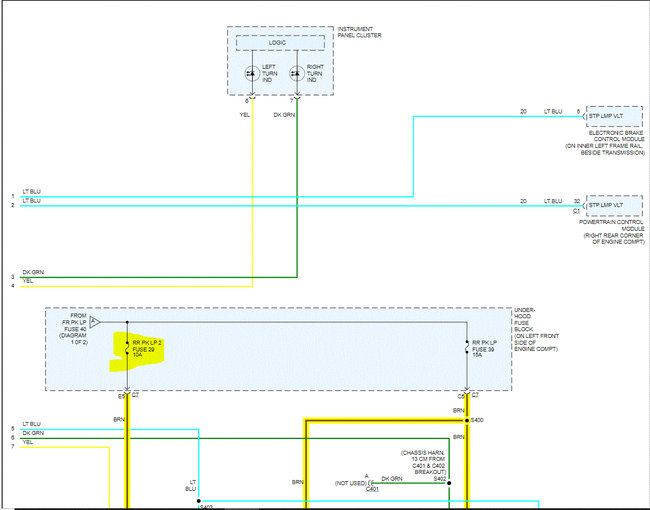Click the YEL label on line 7
Image resolution: width=650 pixels, height=510 pixels.
tap(28, 442)
